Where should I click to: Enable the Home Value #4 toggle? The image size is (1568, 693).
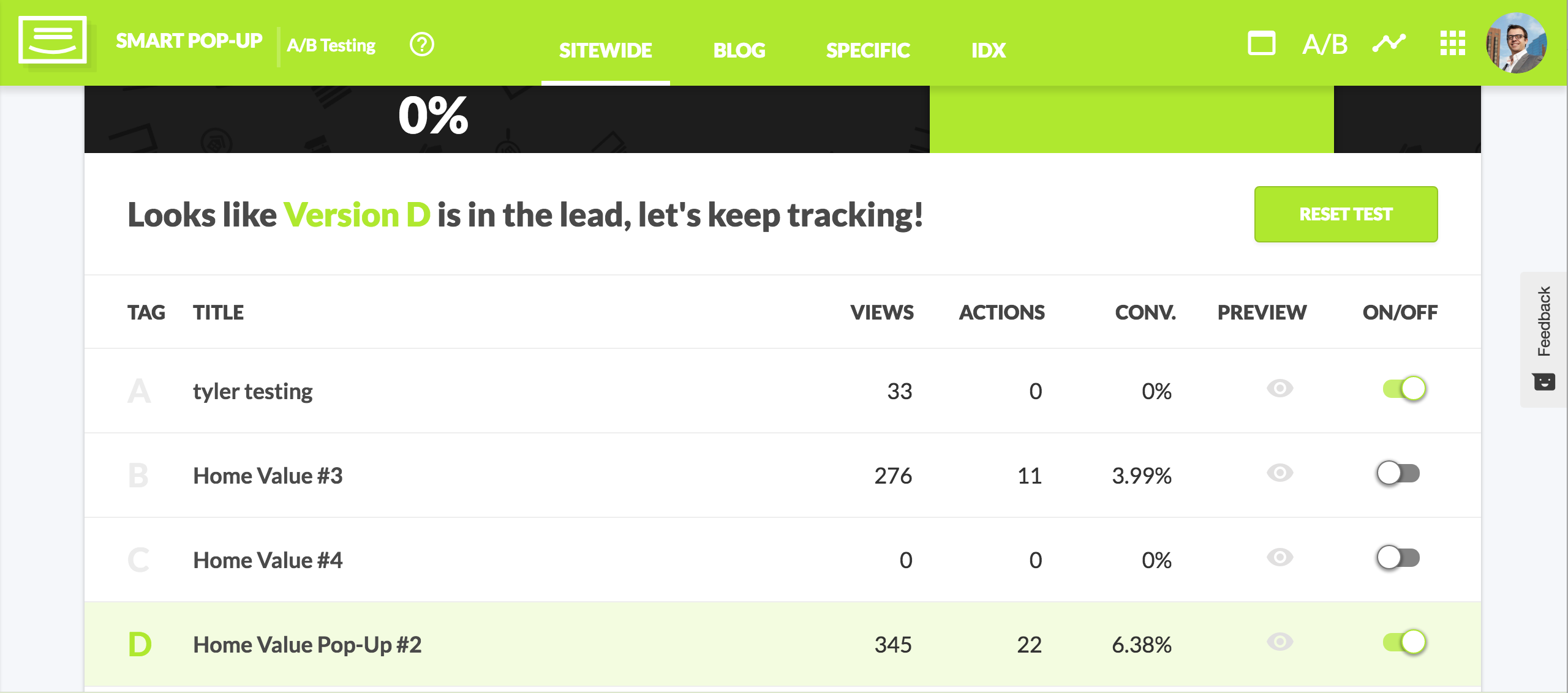(x=1398, y=558)
